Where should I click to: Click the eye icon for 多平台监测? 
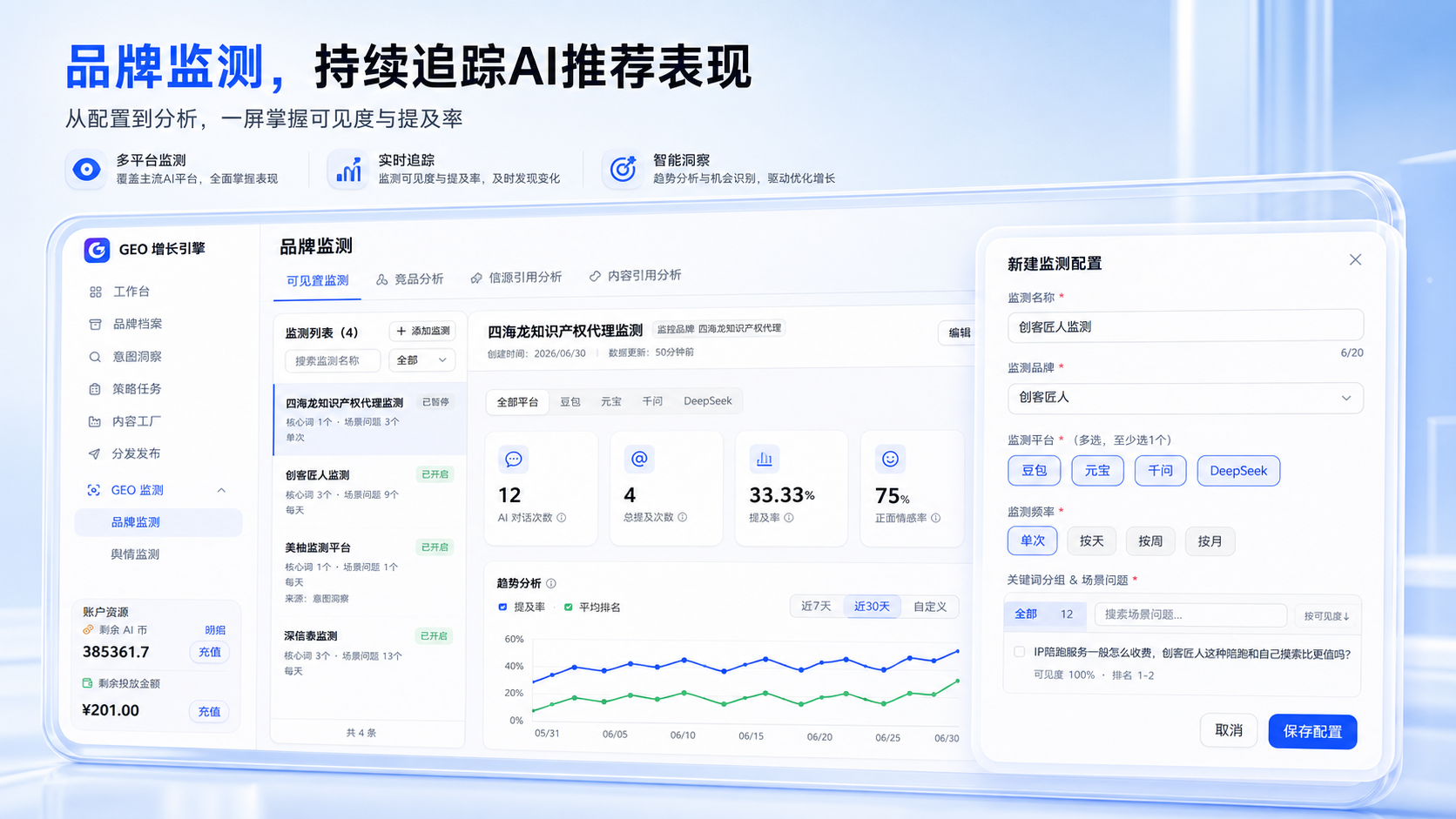coord(86,169)
